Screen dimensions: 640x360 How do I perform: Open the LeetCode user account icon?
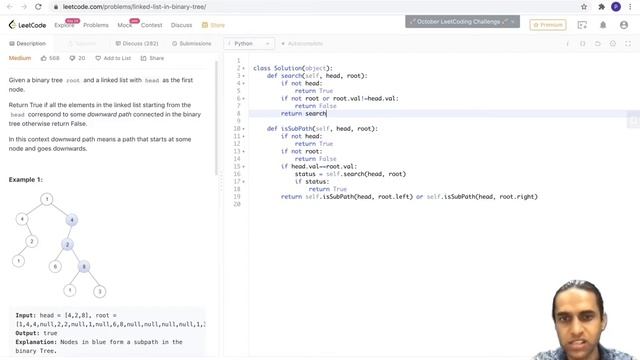(624, 25)
